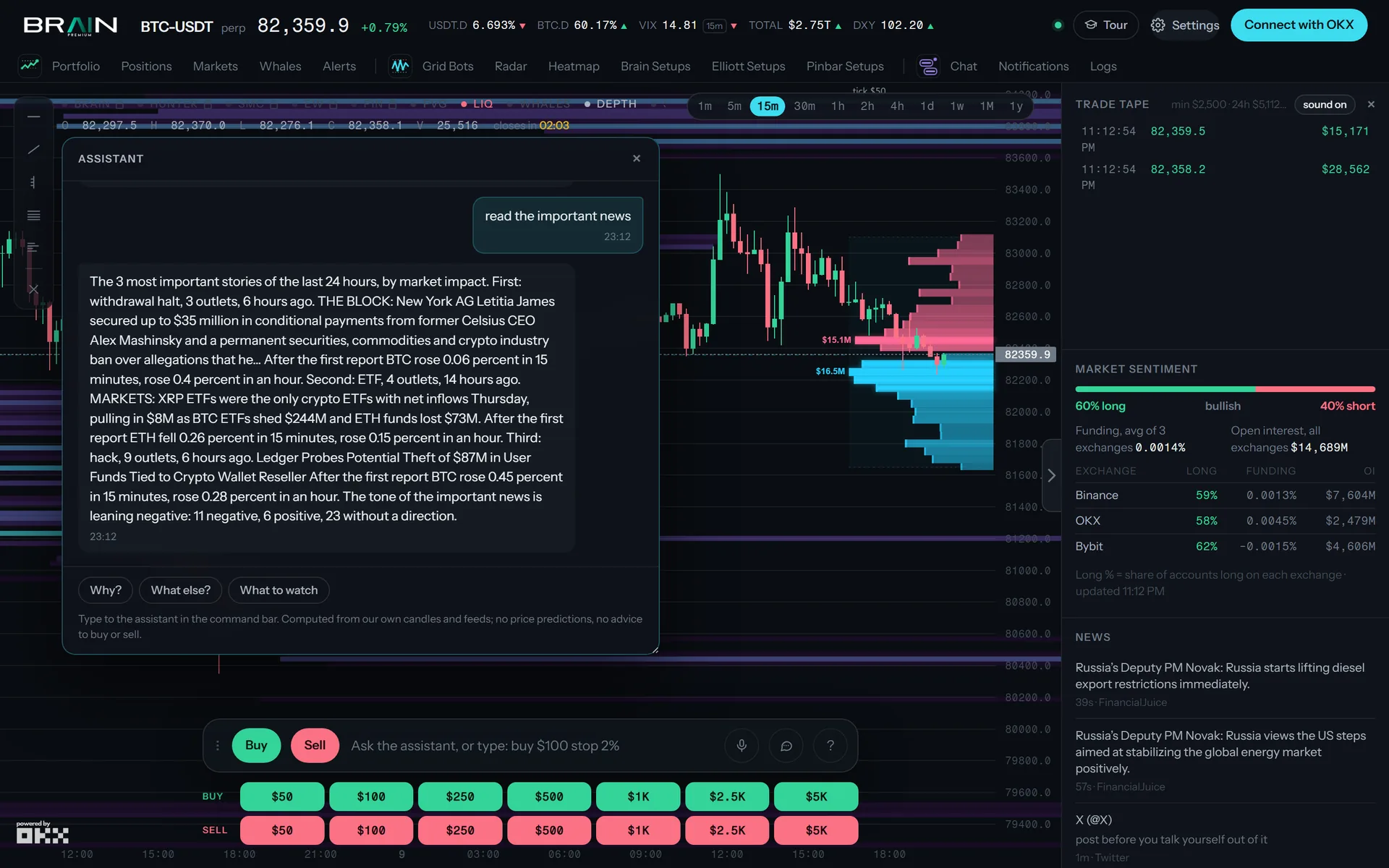The image size is (1389, 868).
Task: Open the chat bubble icon in command bar
Action: coord(786,745)
